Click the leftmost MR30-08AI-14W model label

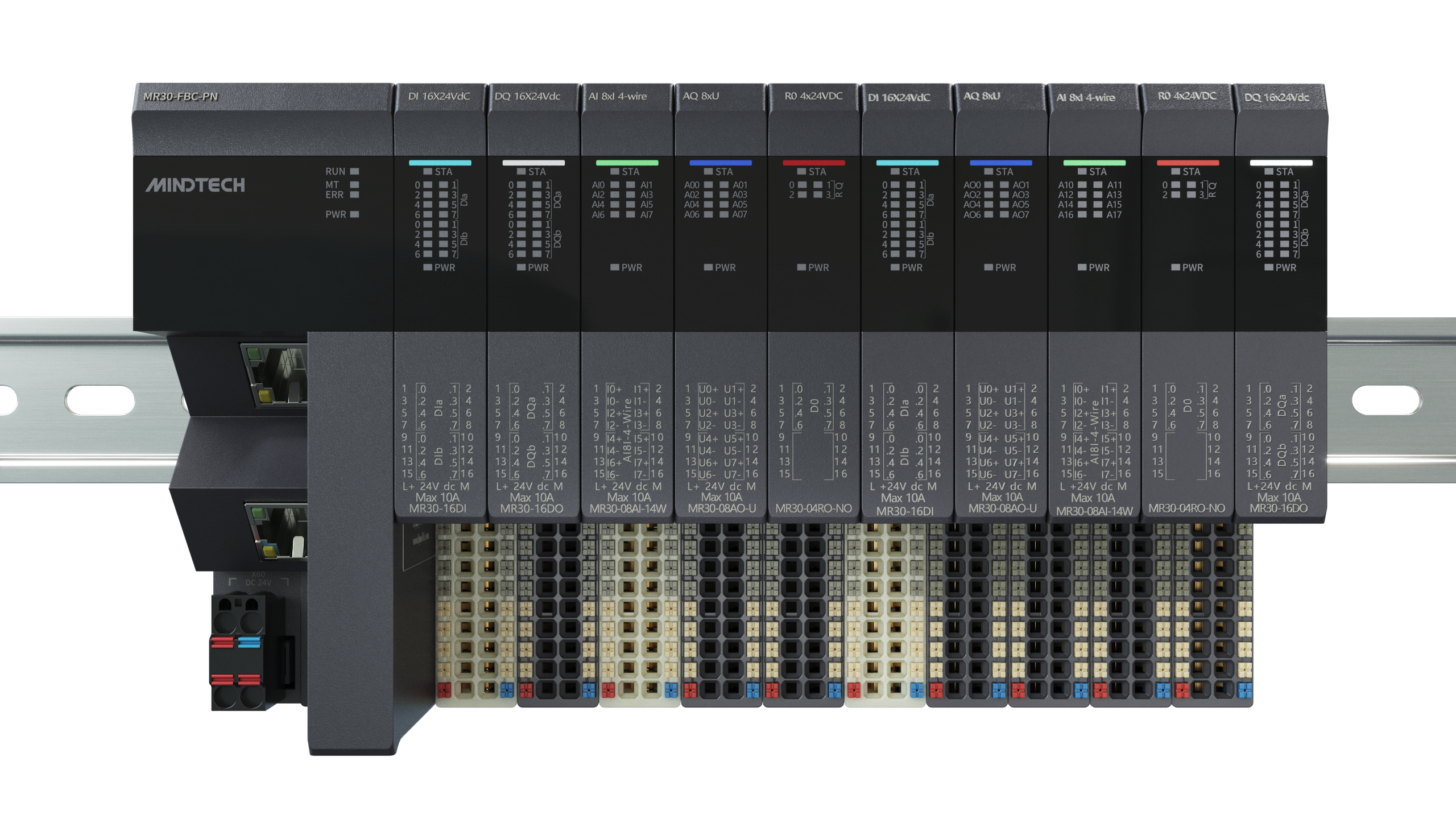(627, 508)
